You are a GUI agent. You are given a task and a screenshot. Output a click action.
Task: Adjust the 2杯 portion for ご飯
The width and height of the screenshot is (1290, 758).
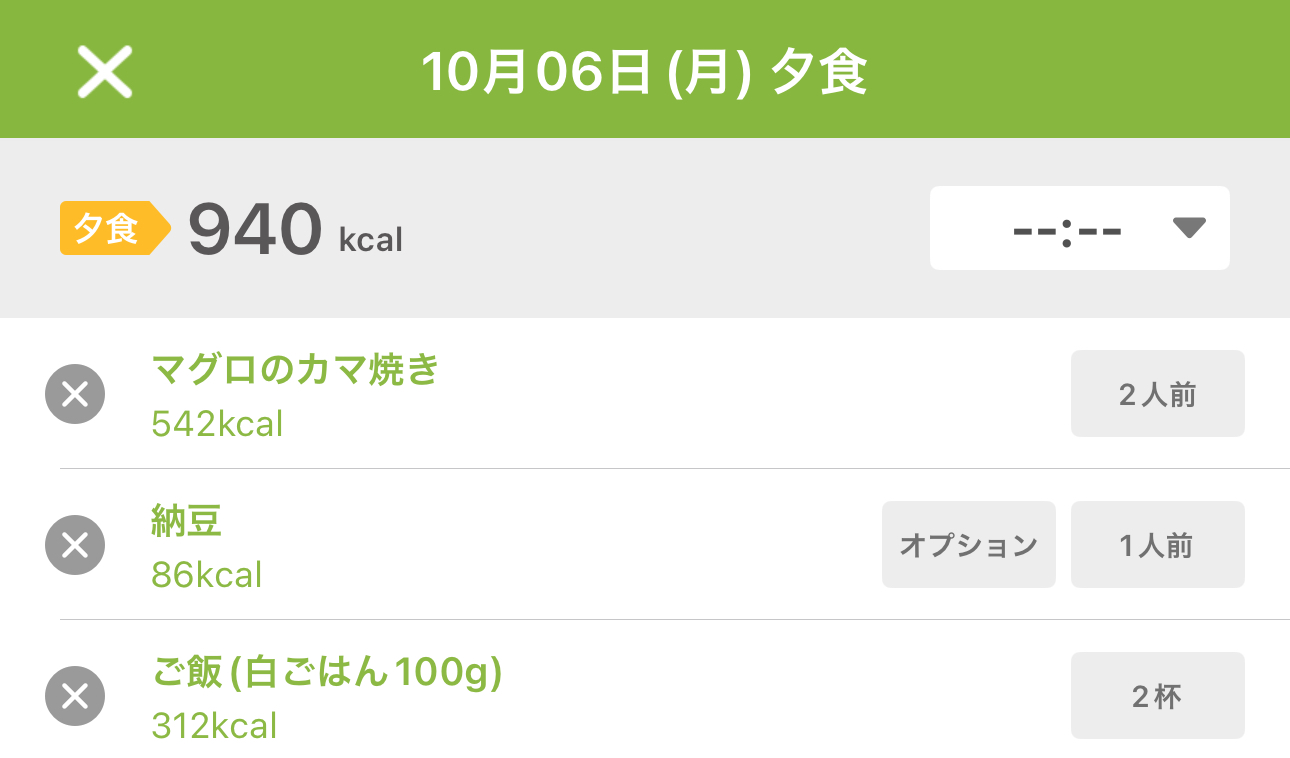[x=1157, y=696]
